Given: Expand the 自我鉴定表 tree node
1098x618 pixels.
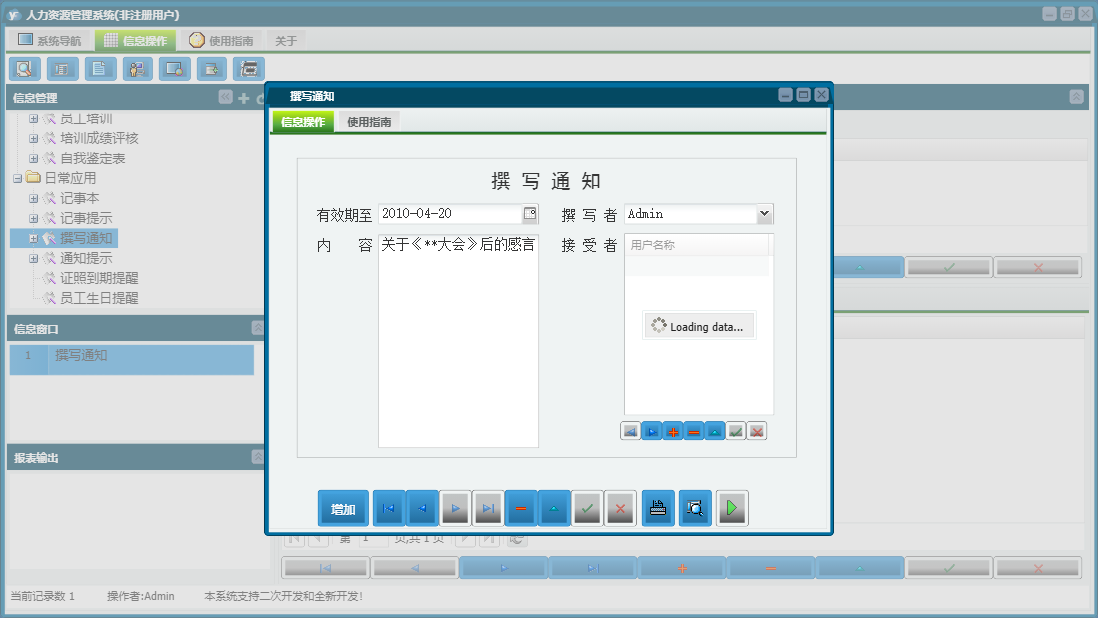Looking at the screenshot, I should 34,158.
